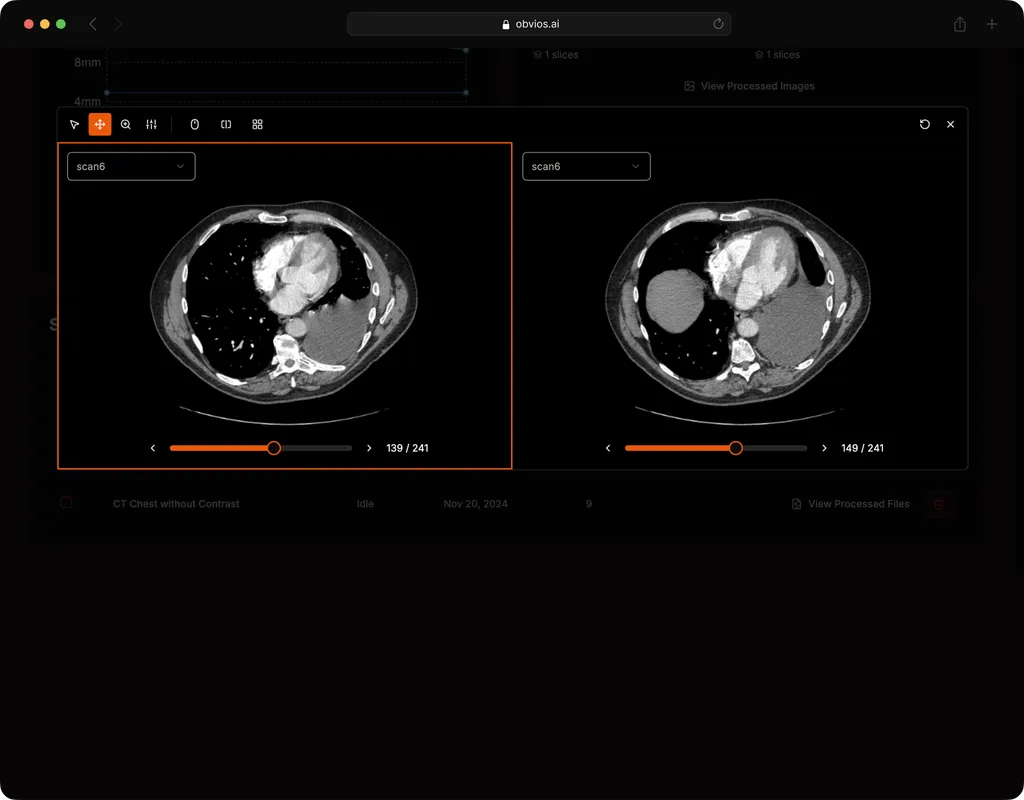
Task: Select the pointer cursor tool
Action: coord(74,125)
